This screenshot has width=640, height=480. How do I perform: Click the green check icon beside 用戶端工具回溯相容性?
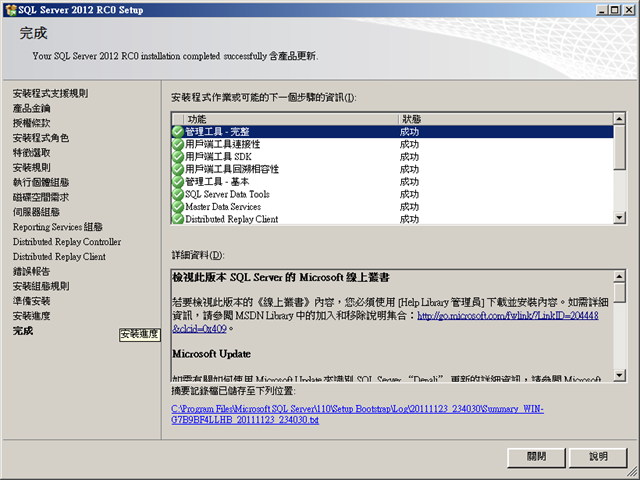(178, 169)
